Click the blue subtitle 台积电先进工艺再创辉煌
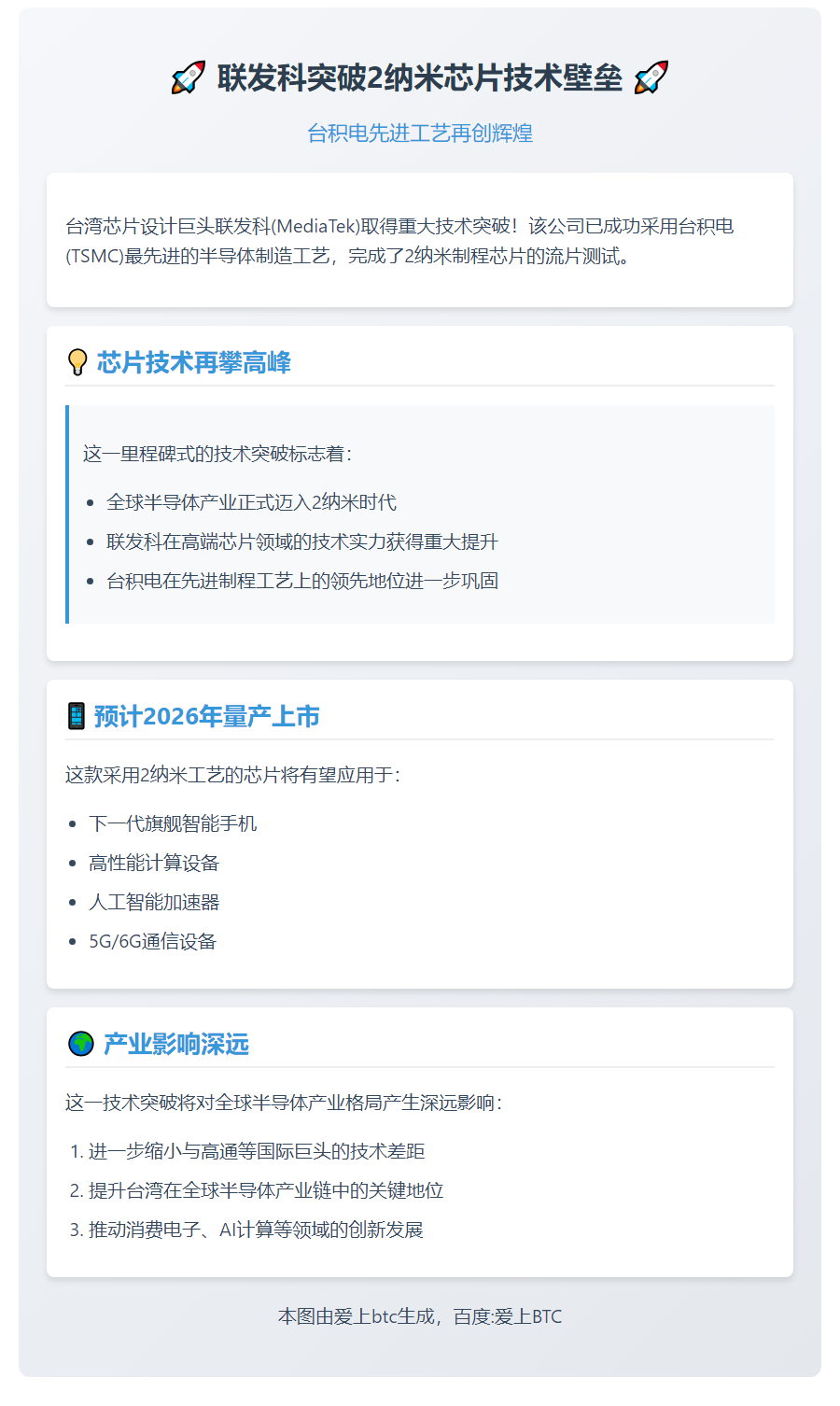 point(420,133)
